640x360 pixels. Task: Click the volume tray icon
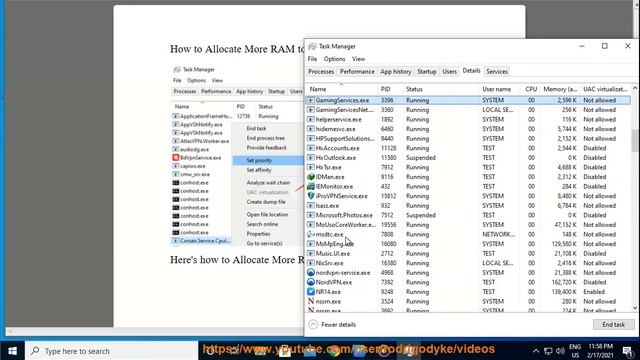point(560,351)
